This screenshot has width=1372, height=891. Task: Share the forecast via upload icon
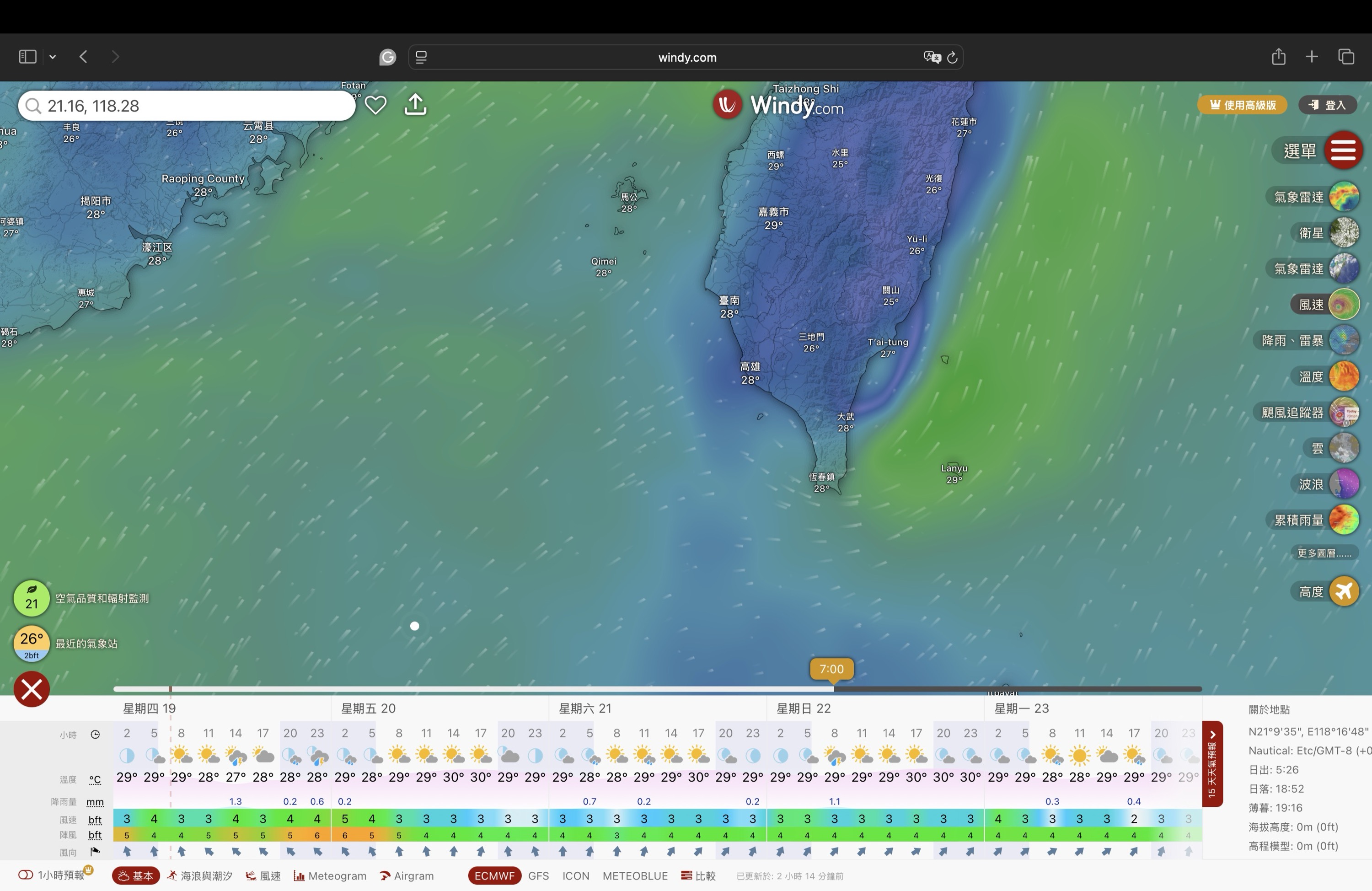(416, 104)
